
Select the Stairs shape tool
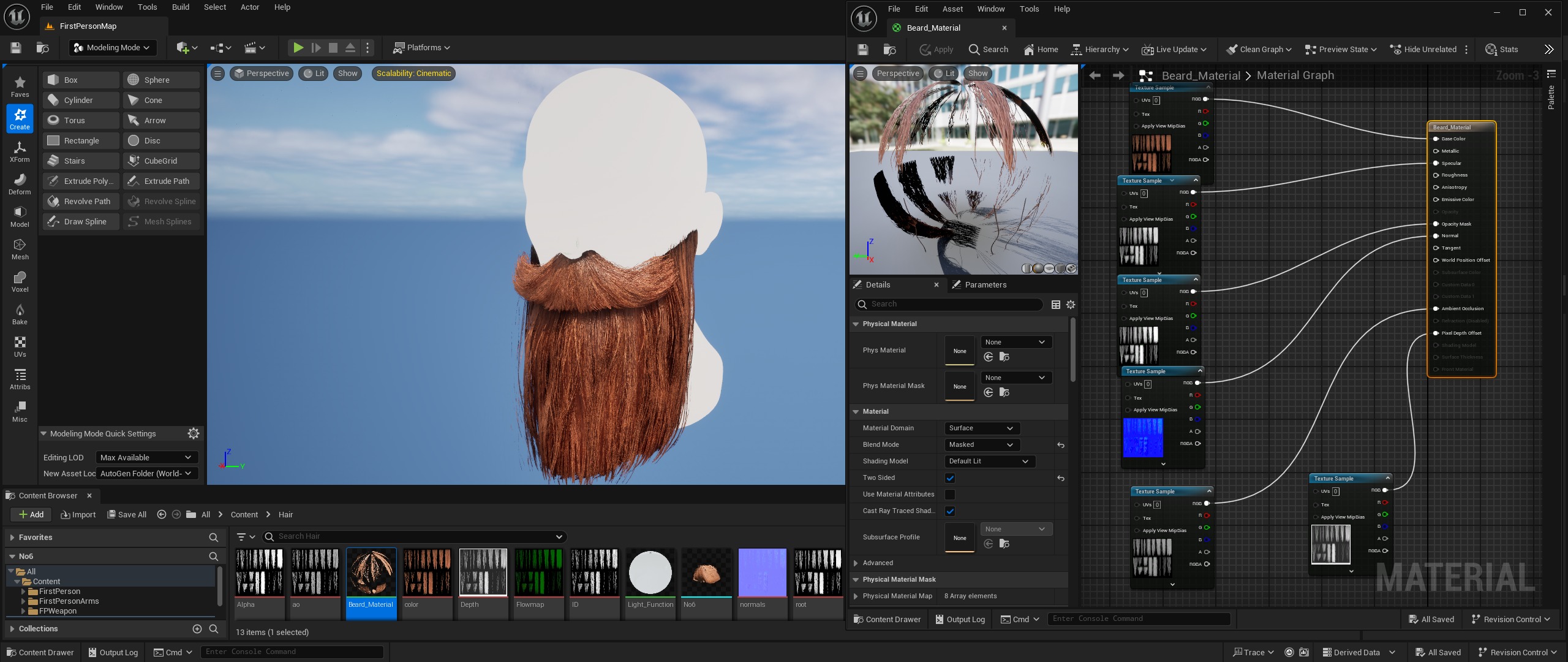click(81, 161)
